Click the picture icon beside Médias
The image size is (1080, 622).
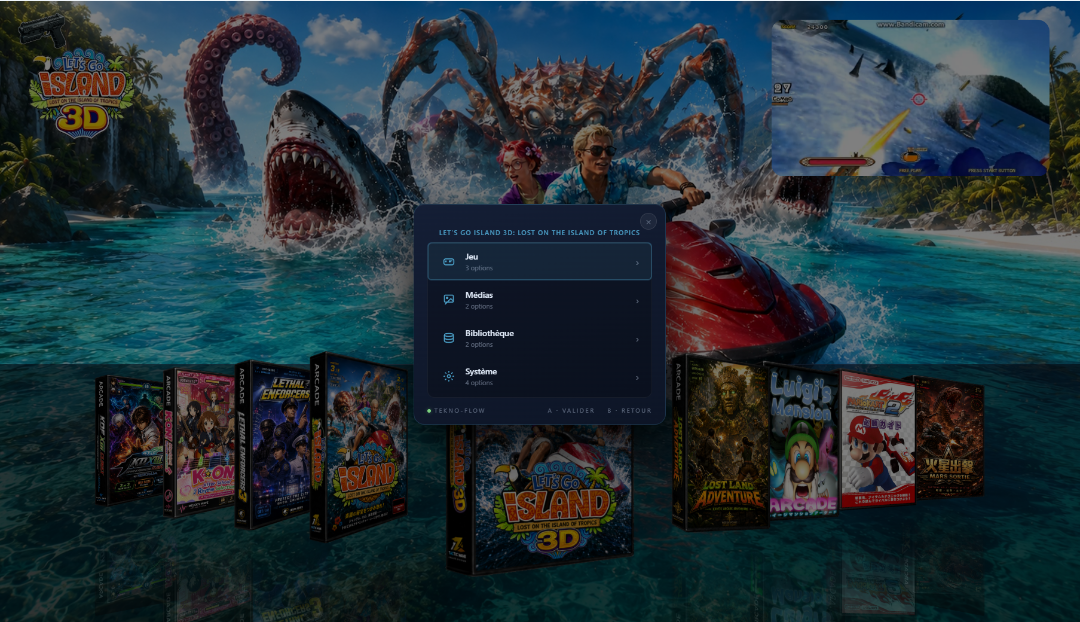tap(448, 300)
